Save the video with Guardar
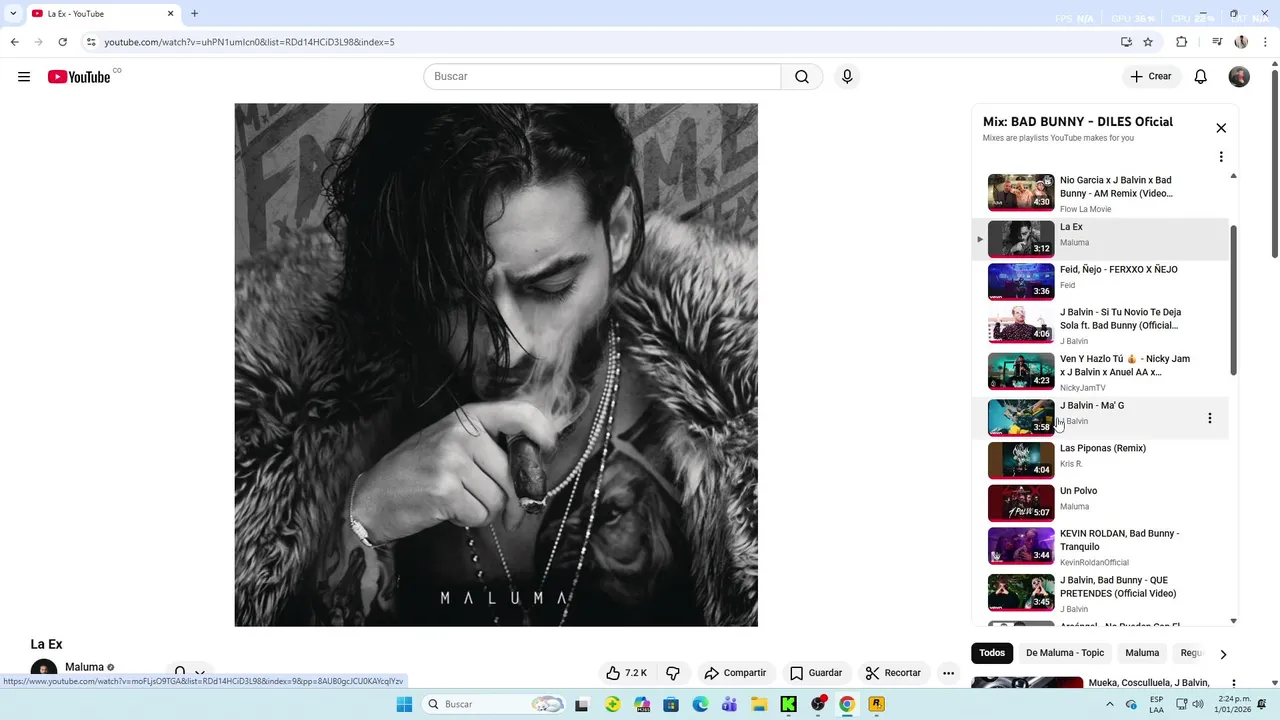This screenshot has height=720, width=1280. pyautogui.click(x=816, y=673)
